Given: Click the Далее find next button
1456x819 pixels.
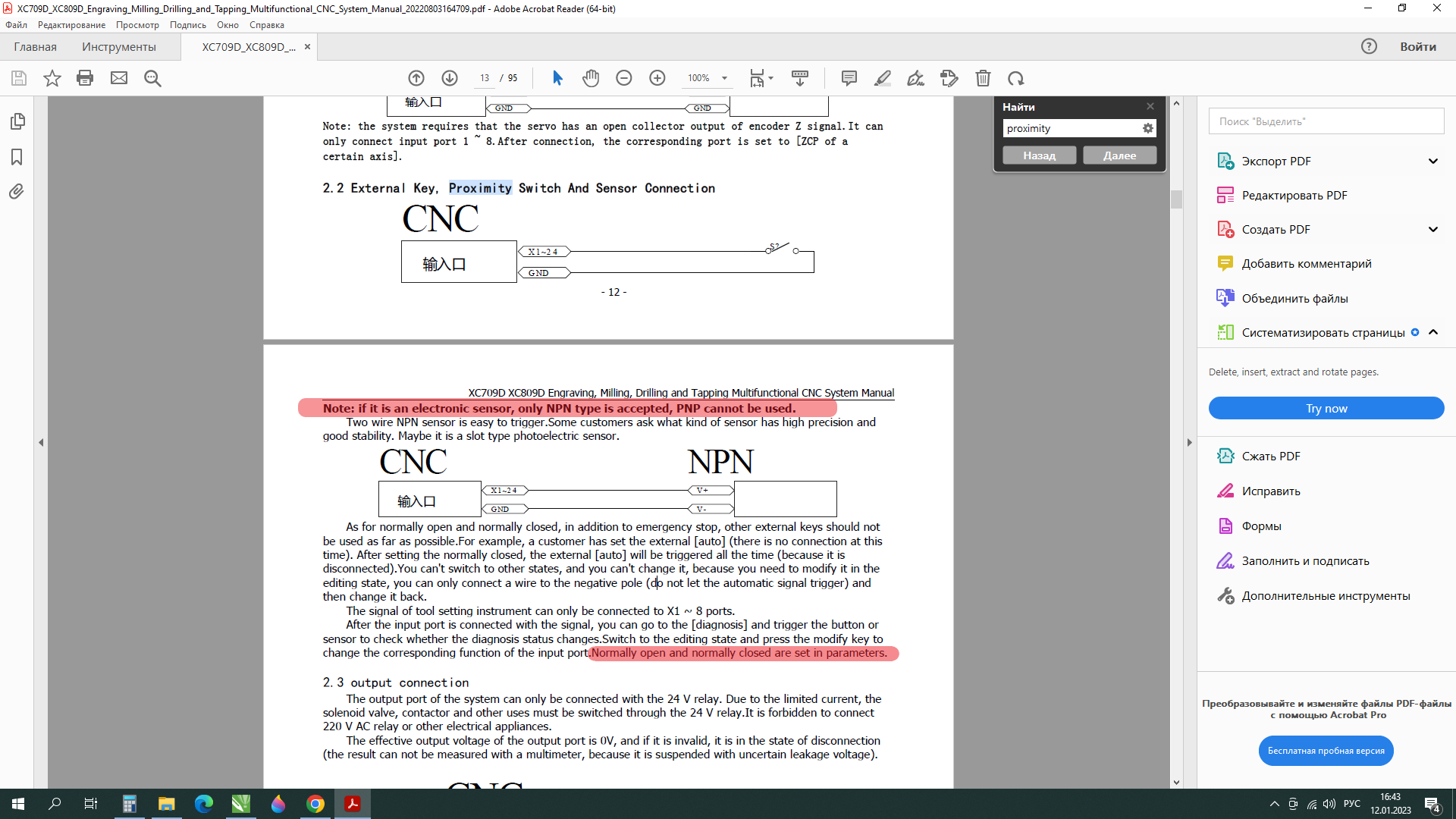Looking at the screenshot, I should click(1119, 155).
